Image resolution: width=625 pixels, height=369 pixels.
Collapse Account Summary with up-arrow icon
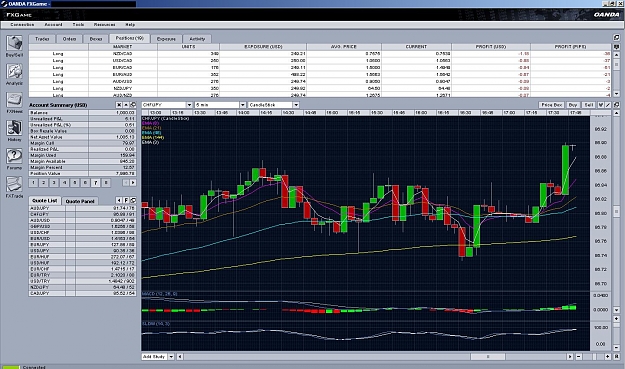point(126,105)
